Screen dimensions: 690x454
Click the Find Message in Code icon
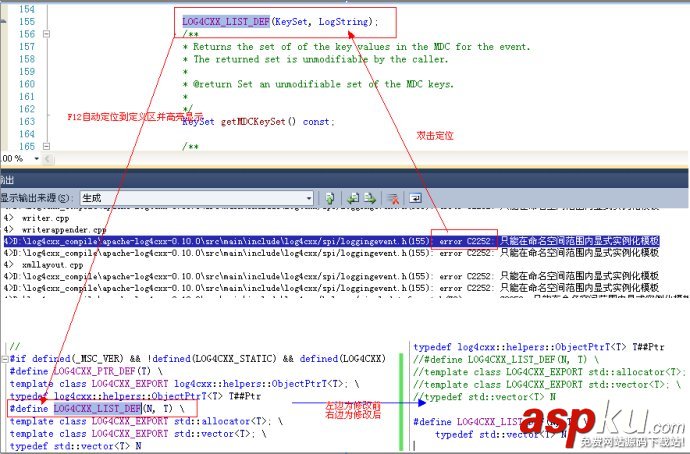click(330, 198)
